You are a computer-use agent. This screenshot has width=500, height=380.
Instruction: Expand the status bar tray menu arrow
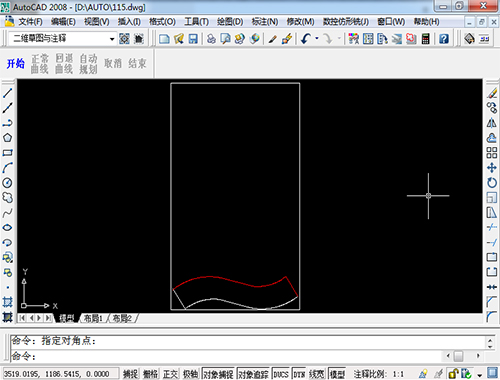tap(480, 375)
